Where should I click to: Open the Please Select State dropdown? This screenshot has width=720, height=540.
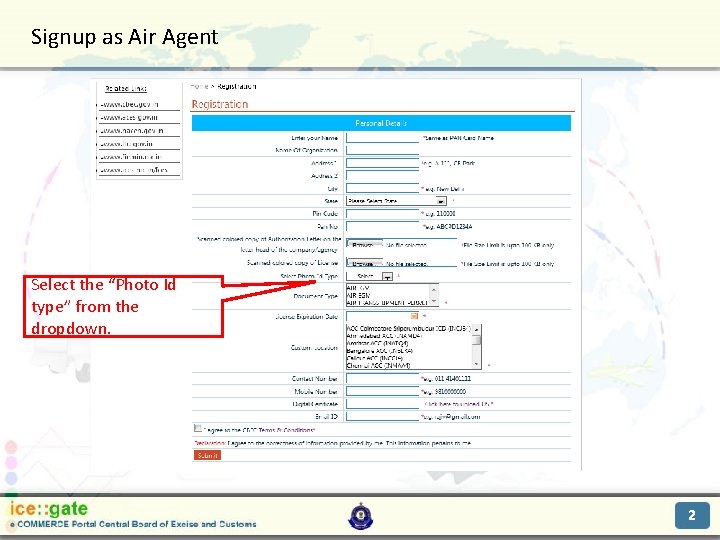[396, 201]
